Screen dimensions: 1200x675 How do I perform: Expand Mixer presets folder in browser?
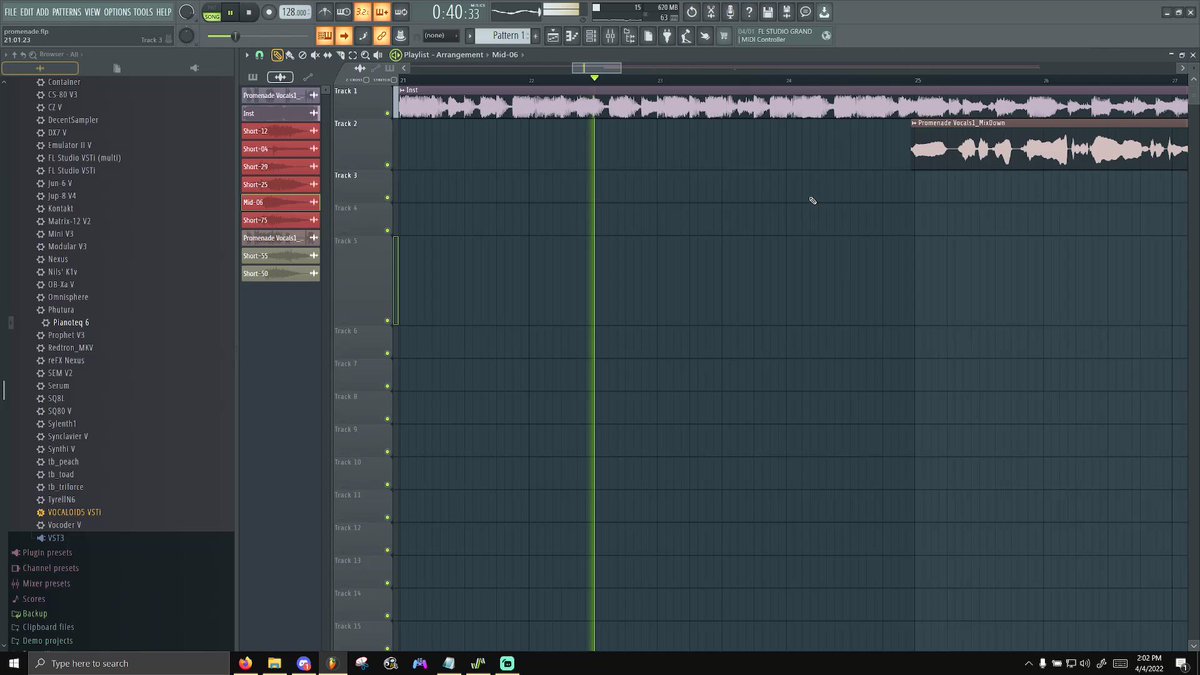click(x=46, y=583)
